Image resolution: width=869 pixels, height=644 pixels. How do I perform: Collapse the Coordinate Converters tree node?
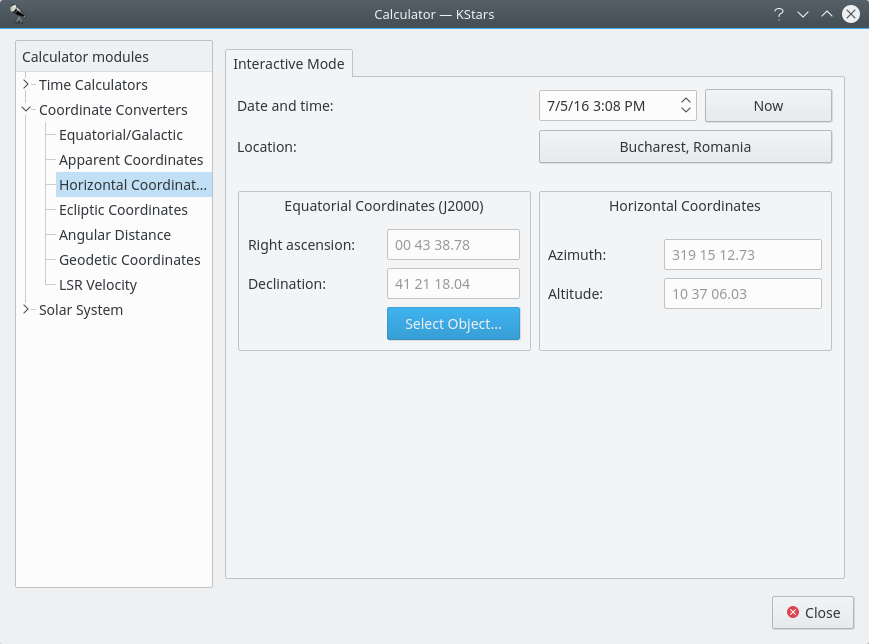click(x=26, y=110)
